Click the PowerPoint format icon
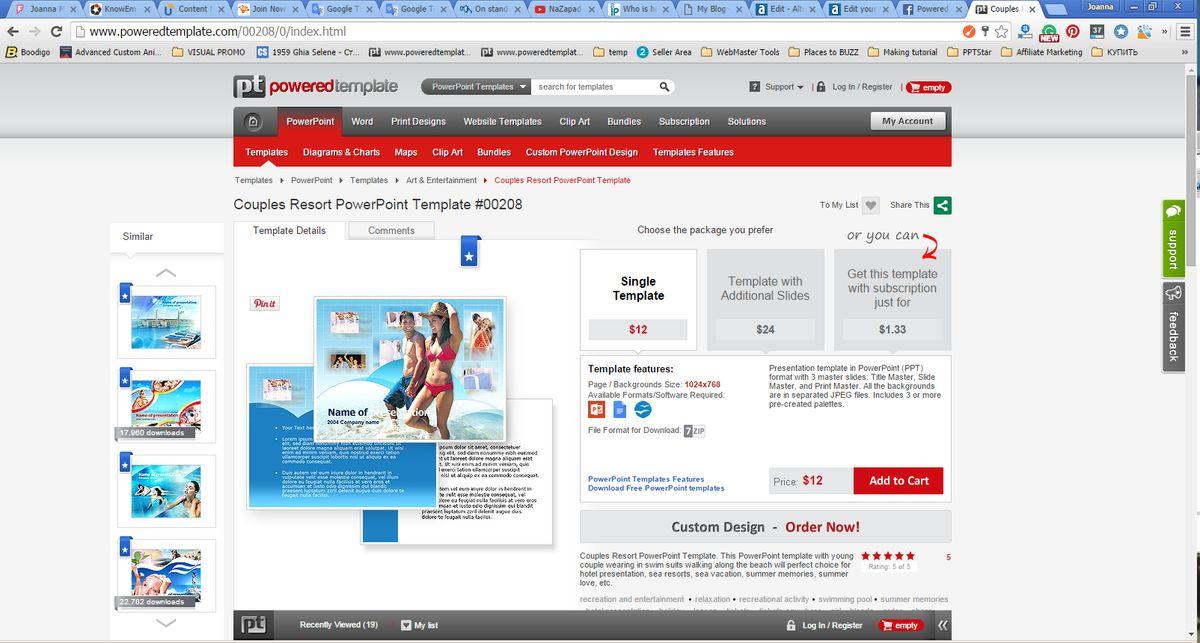The width and height of the screenshot is (1200, 643). click(597, 409)
